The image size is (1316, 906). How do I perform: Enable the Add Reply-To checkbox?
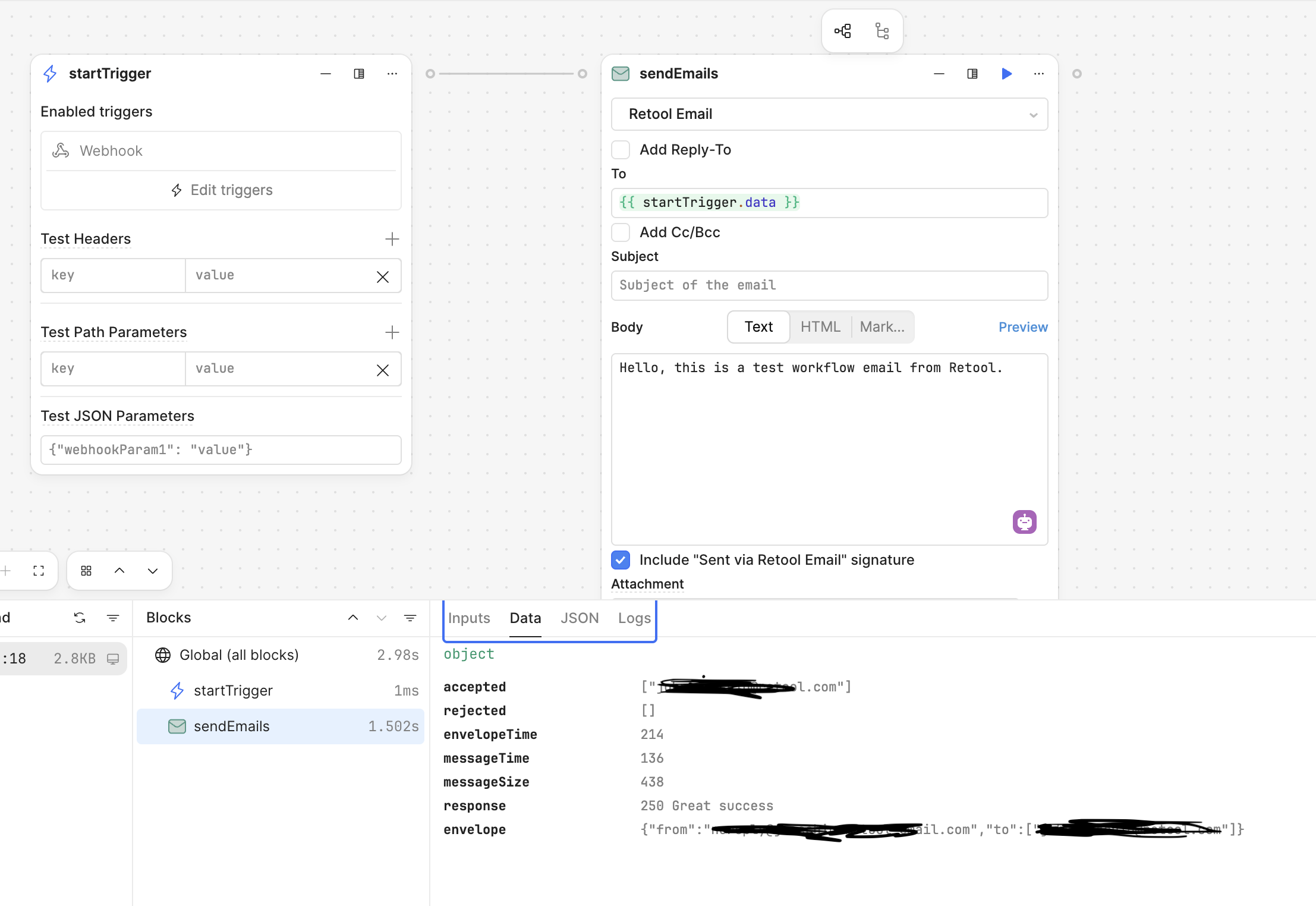[621, 150]
